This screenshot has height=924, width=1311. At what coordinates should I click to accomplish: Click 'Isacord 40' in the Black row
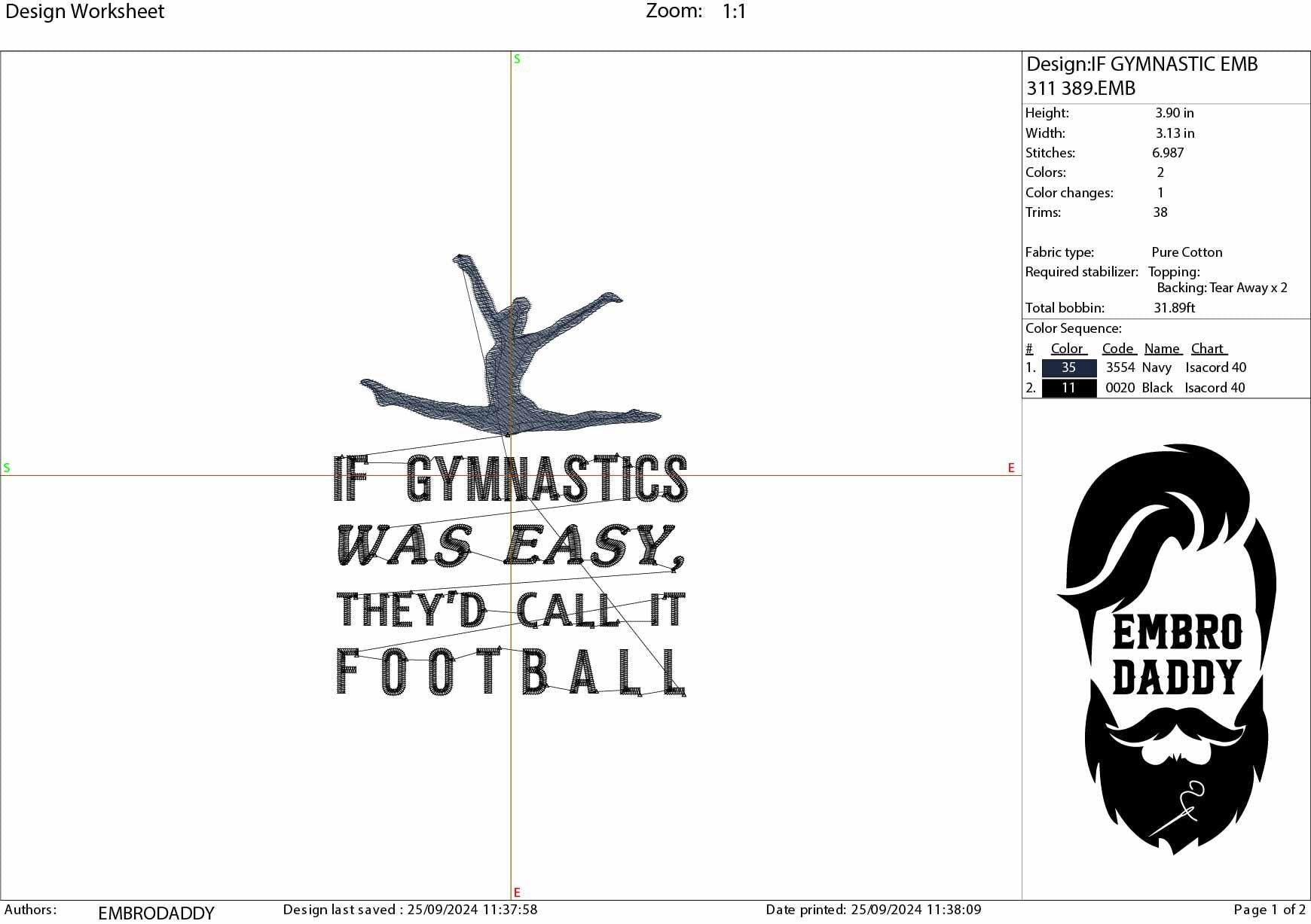1215,388
